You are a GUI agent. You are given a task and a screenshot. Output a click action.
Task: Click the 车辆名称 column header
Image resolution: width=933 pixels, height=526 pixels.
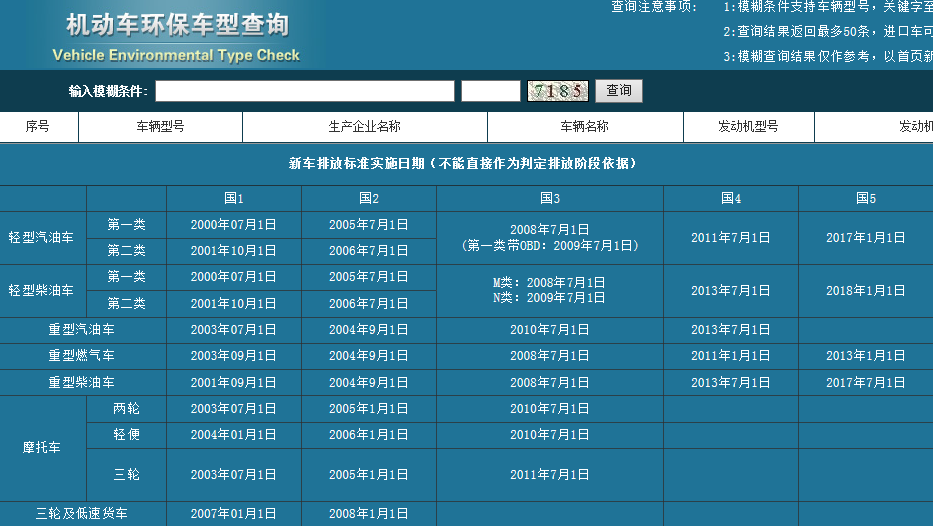(585, 126)
